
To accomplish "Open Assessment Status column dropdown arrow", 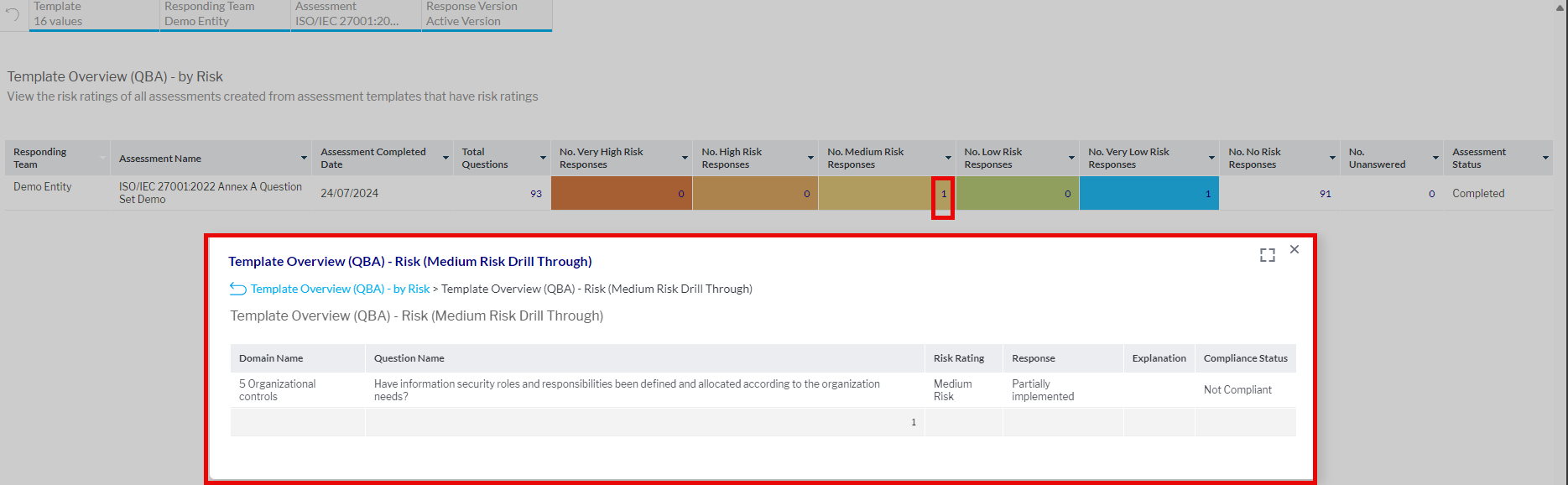I will (1545, 158).
